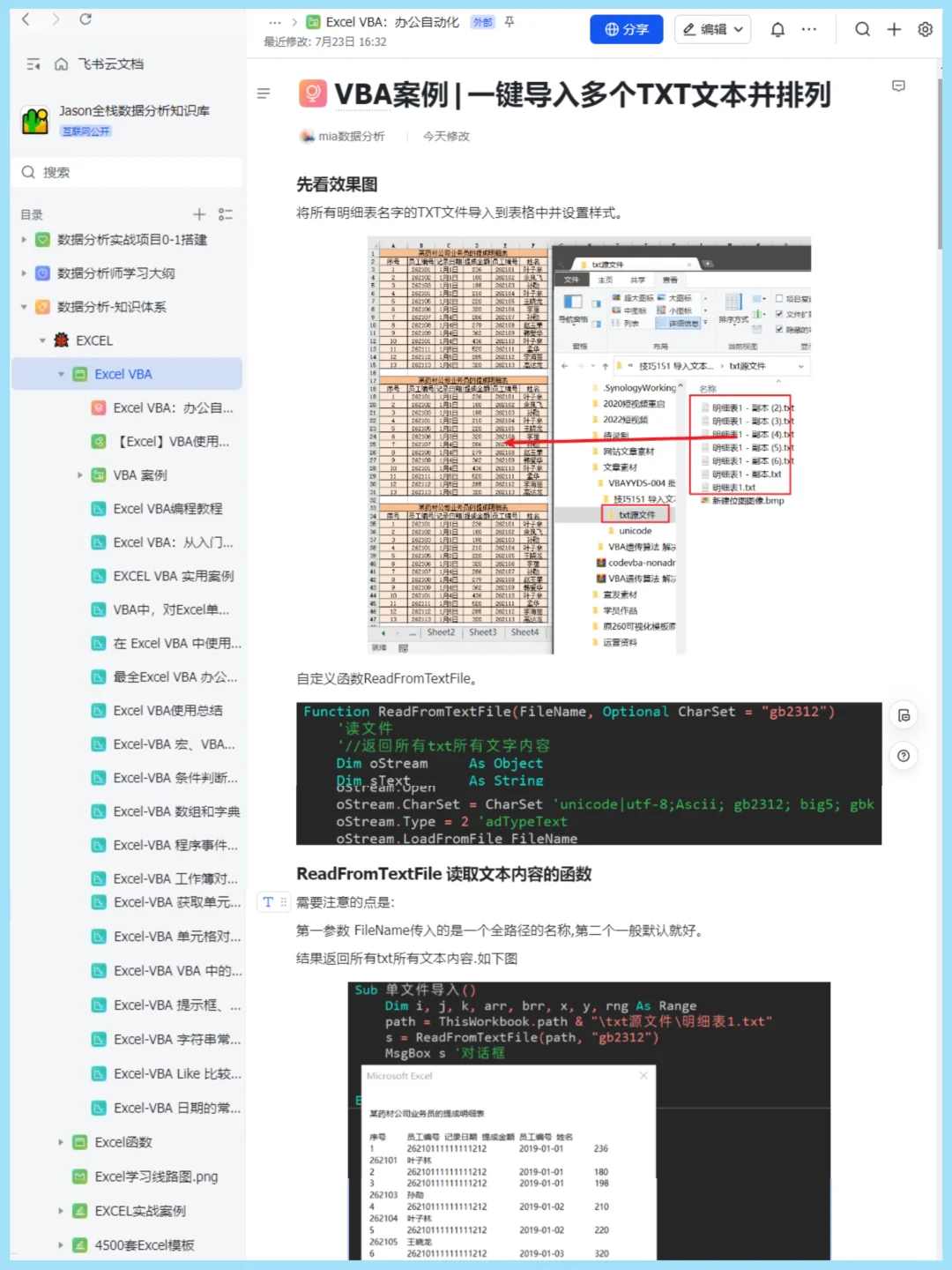Open the document outline icon left of title

coord(263,93)
